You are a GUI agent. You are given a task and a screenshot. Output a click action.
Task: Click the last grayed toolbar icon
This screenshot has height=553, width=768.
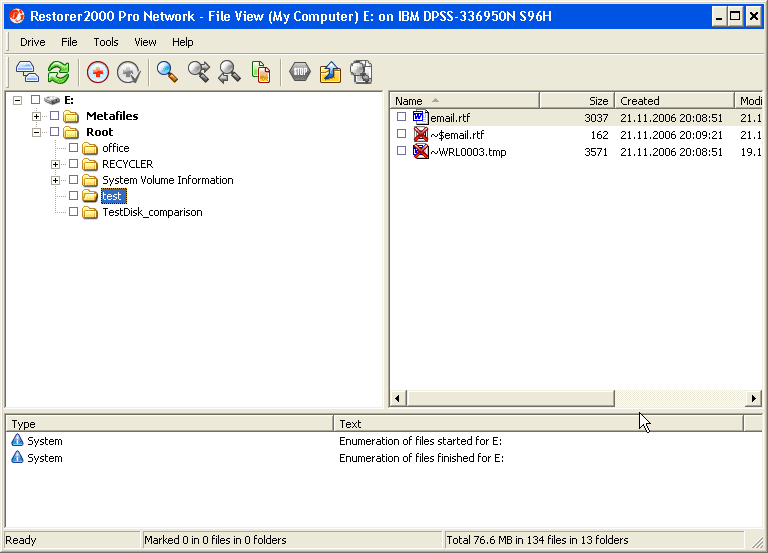(361, 72)
